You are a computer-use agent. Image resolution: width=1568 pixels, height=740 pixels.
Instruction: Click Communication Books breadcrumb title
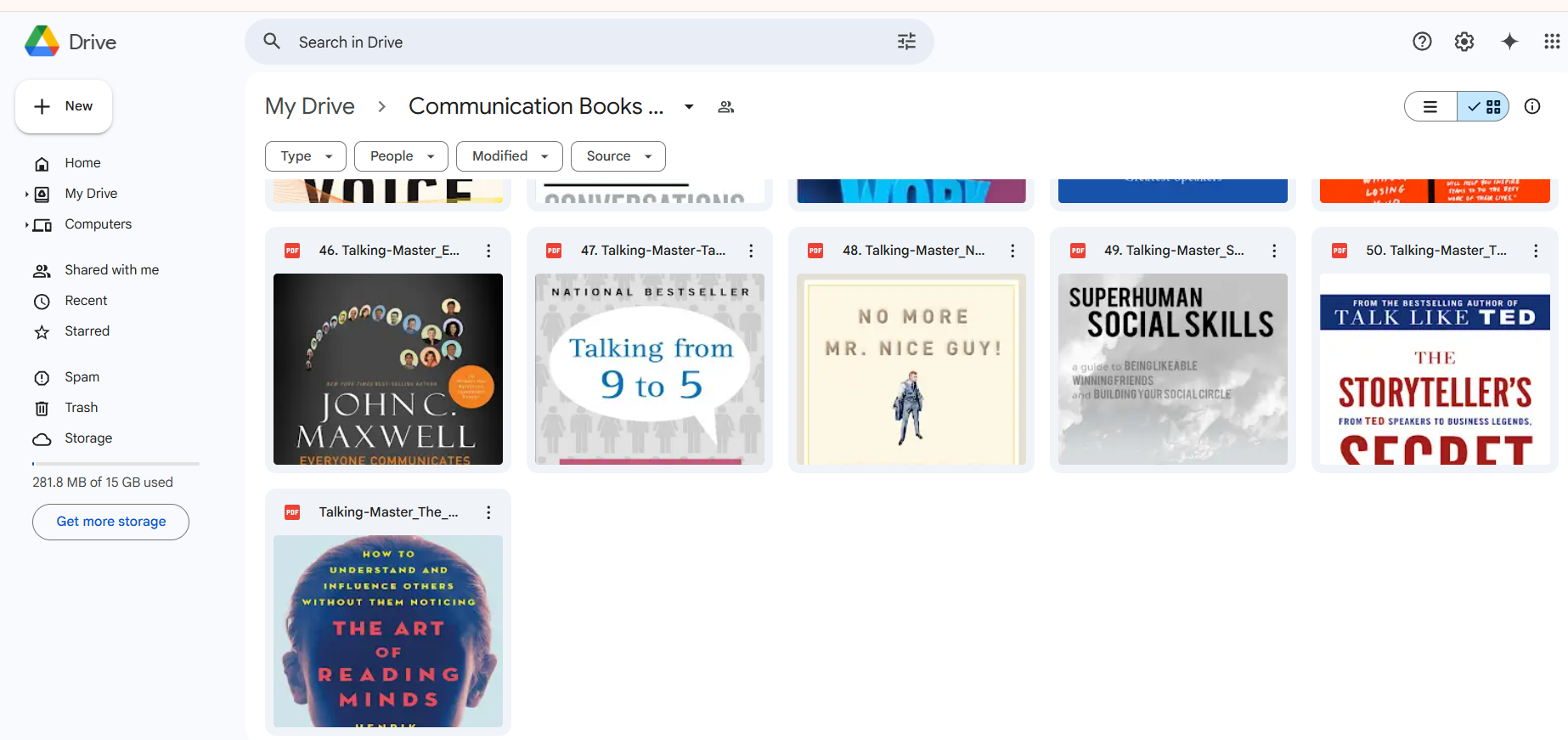click(x=536, y=106)
